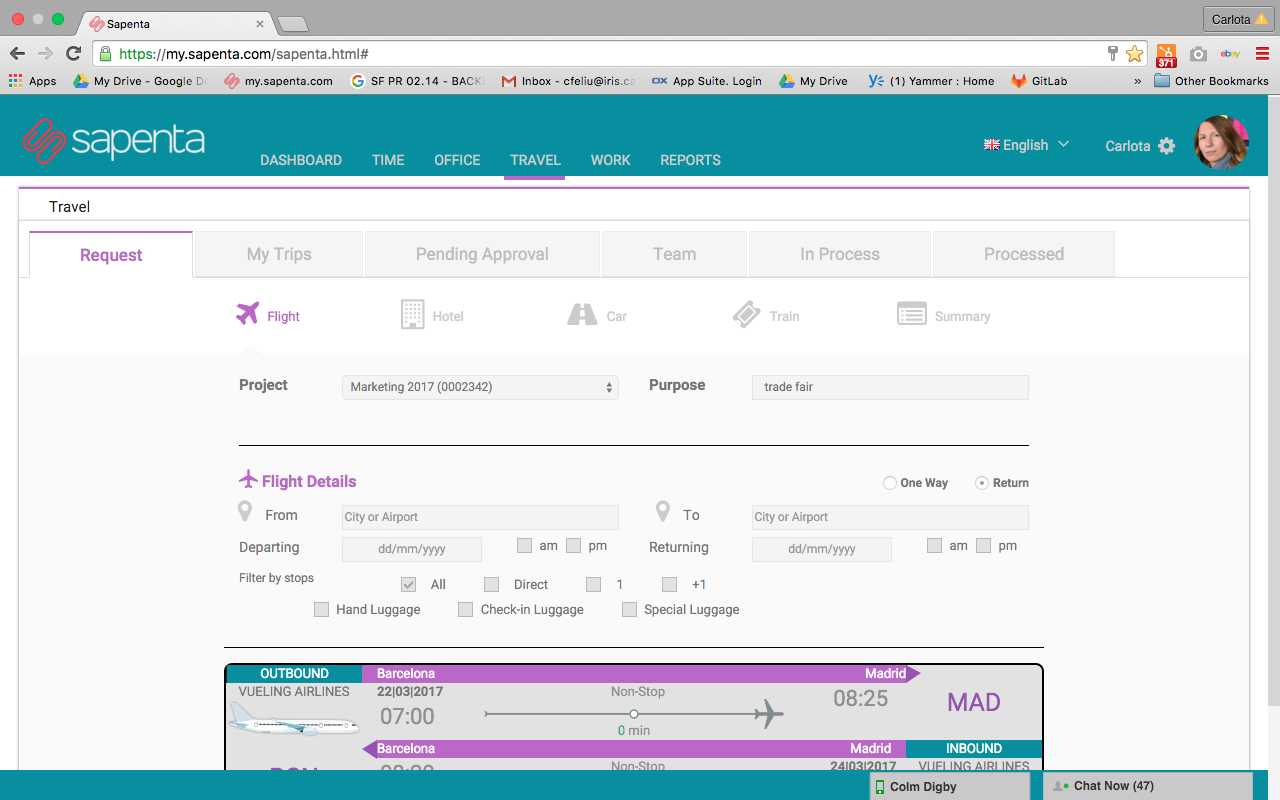Image resolution: width=1280 pixels, height=800 pixels.
Task: Open the Yammer : Home bookmark
Action: tap(931, 81)
